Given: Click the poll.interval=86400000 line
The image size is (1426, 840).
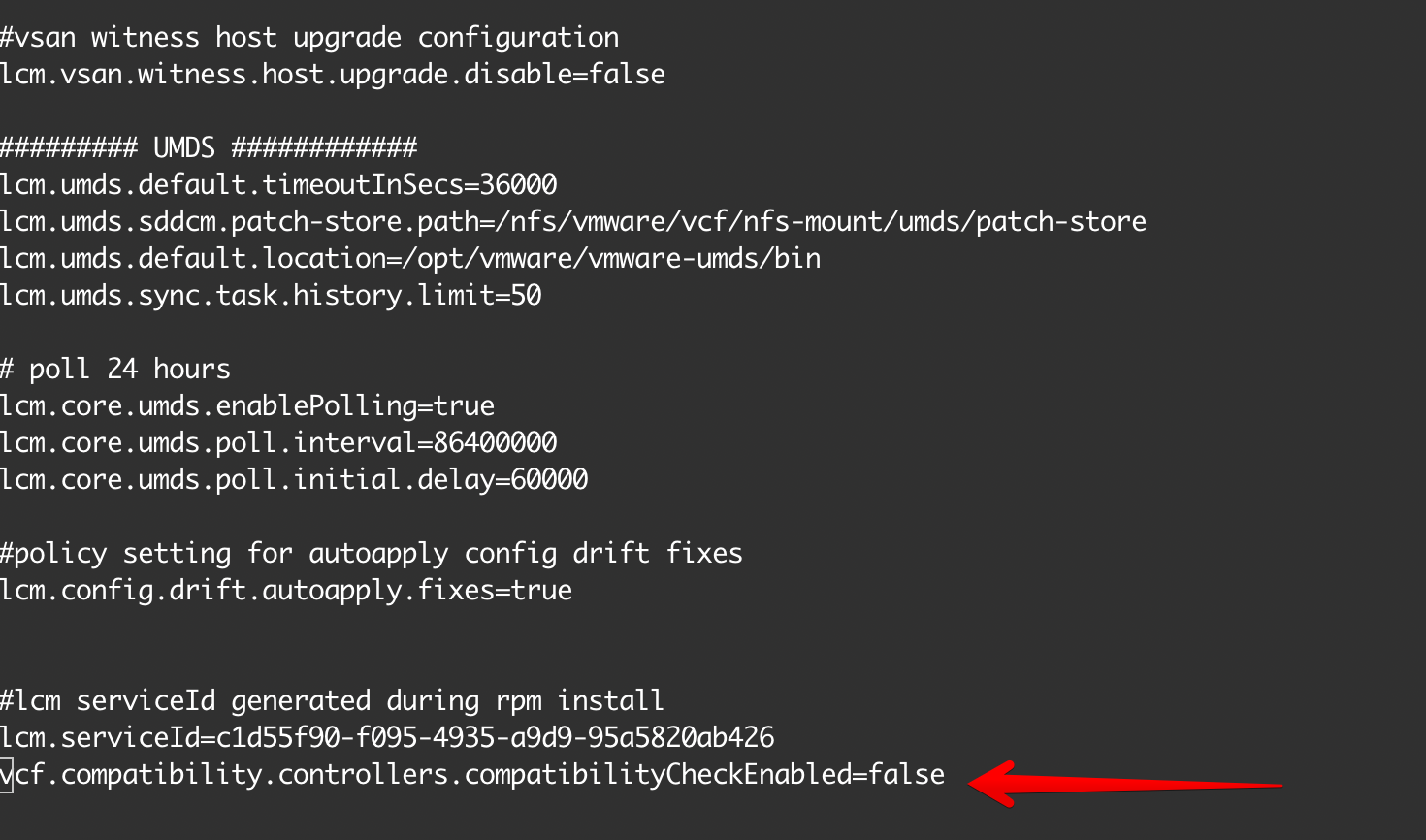Looking at the screenshot, I should 277,443.
